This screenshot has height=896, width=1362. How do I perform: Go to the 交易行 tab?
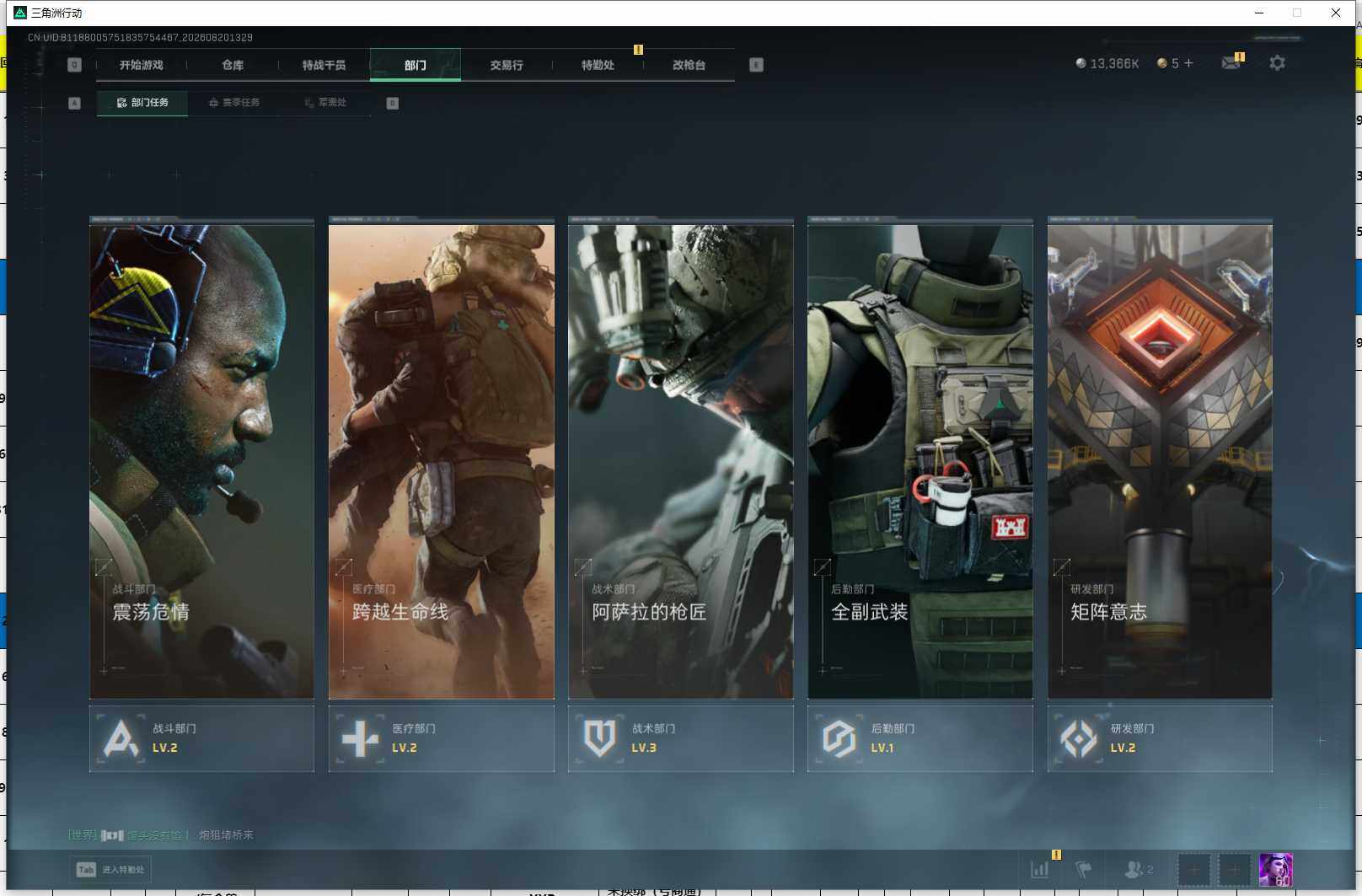[507, 65]
